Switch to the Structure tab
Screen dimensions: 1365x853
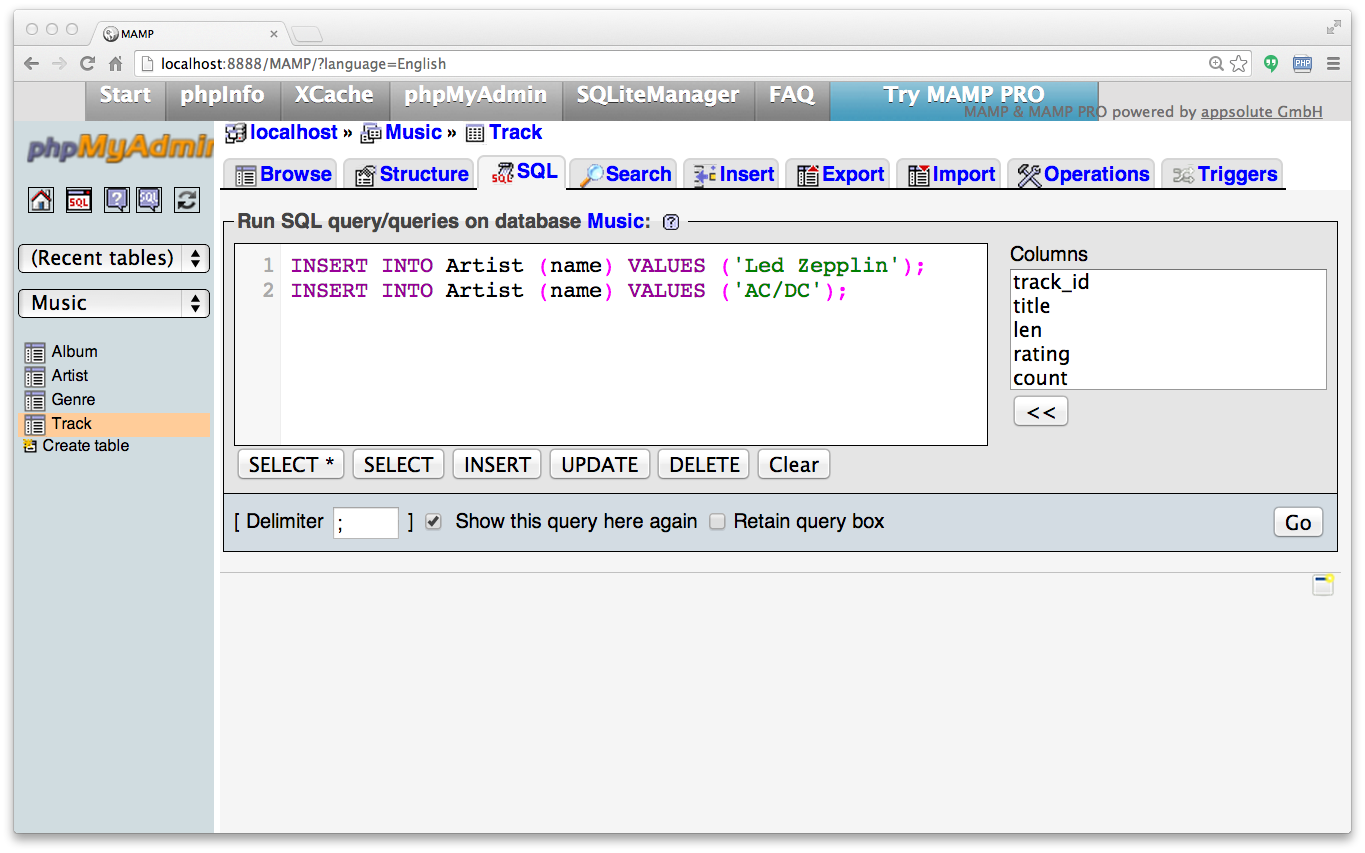[x=411, y=174]
